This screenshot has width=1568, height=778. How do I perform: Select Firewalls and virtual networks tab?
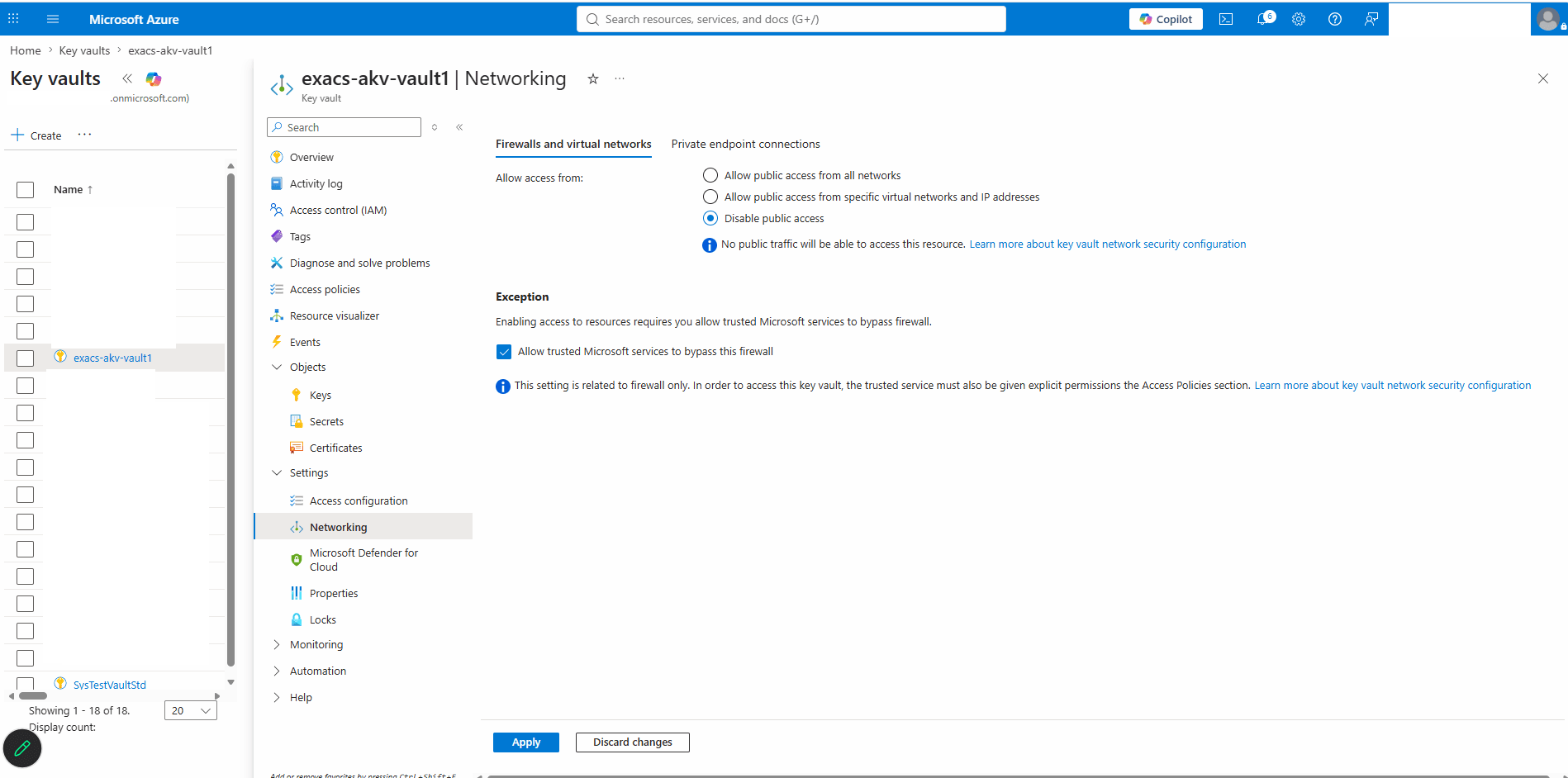[573, 144]
